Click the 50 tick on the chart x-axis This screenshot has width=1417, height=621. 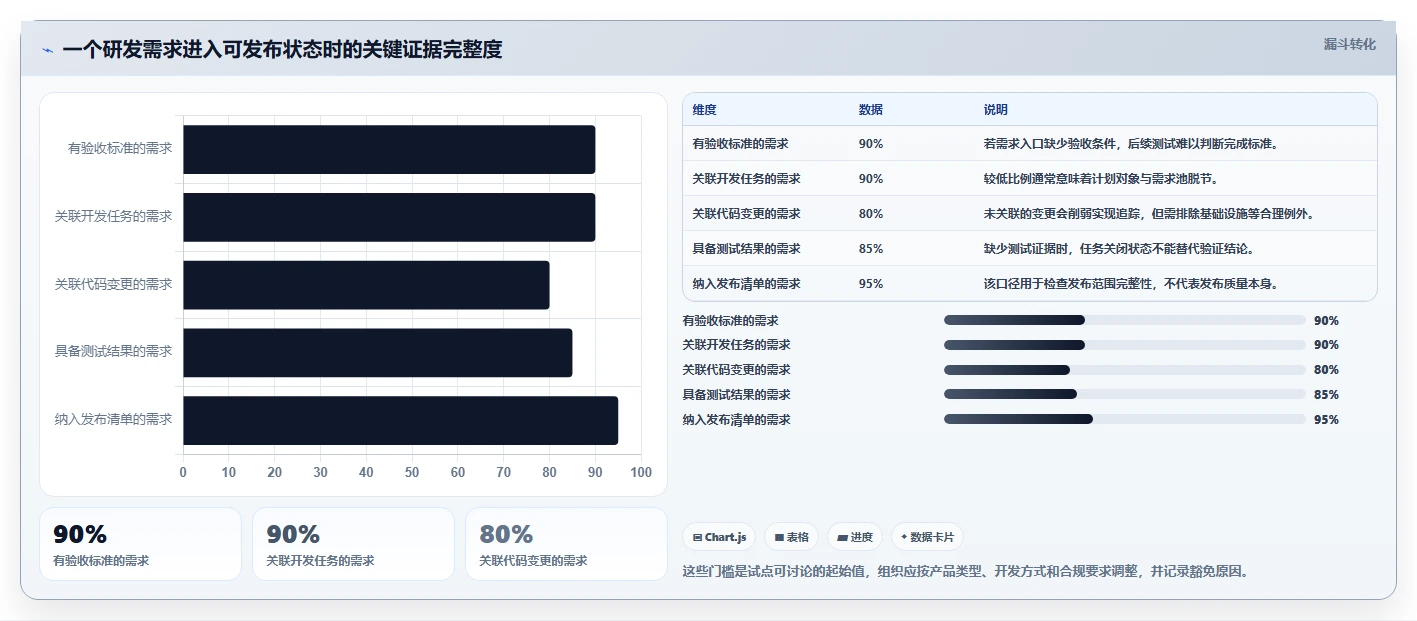[x=412, y=473]
